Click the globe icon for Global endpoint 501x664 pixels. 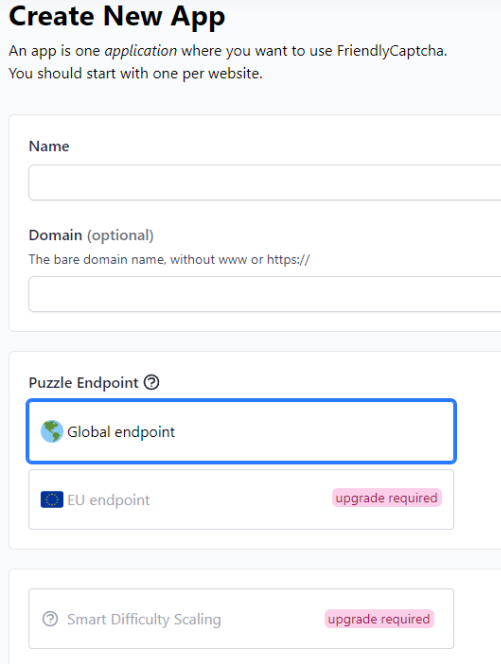52,432
